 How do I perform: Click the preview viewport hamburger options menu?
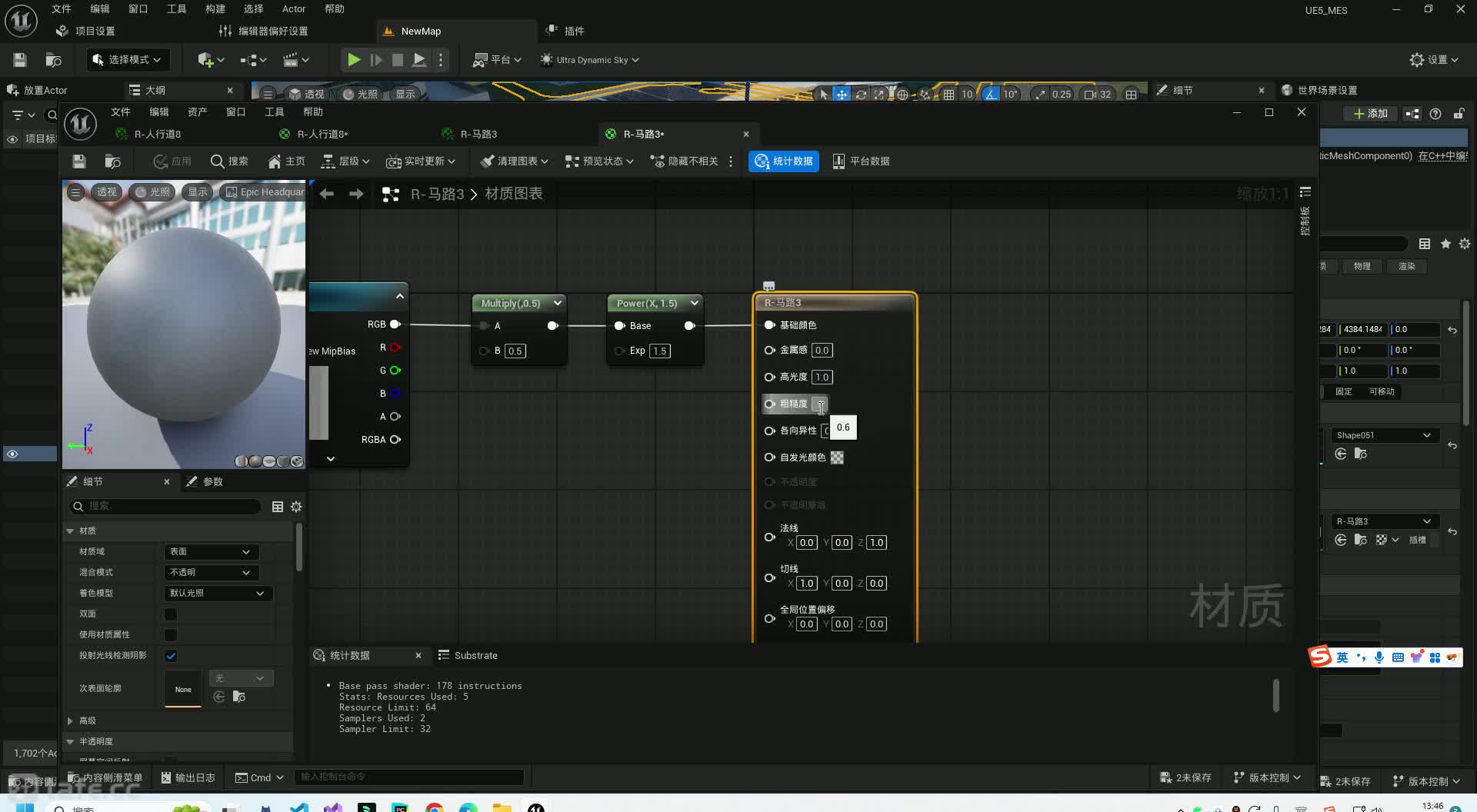(75, 192)
